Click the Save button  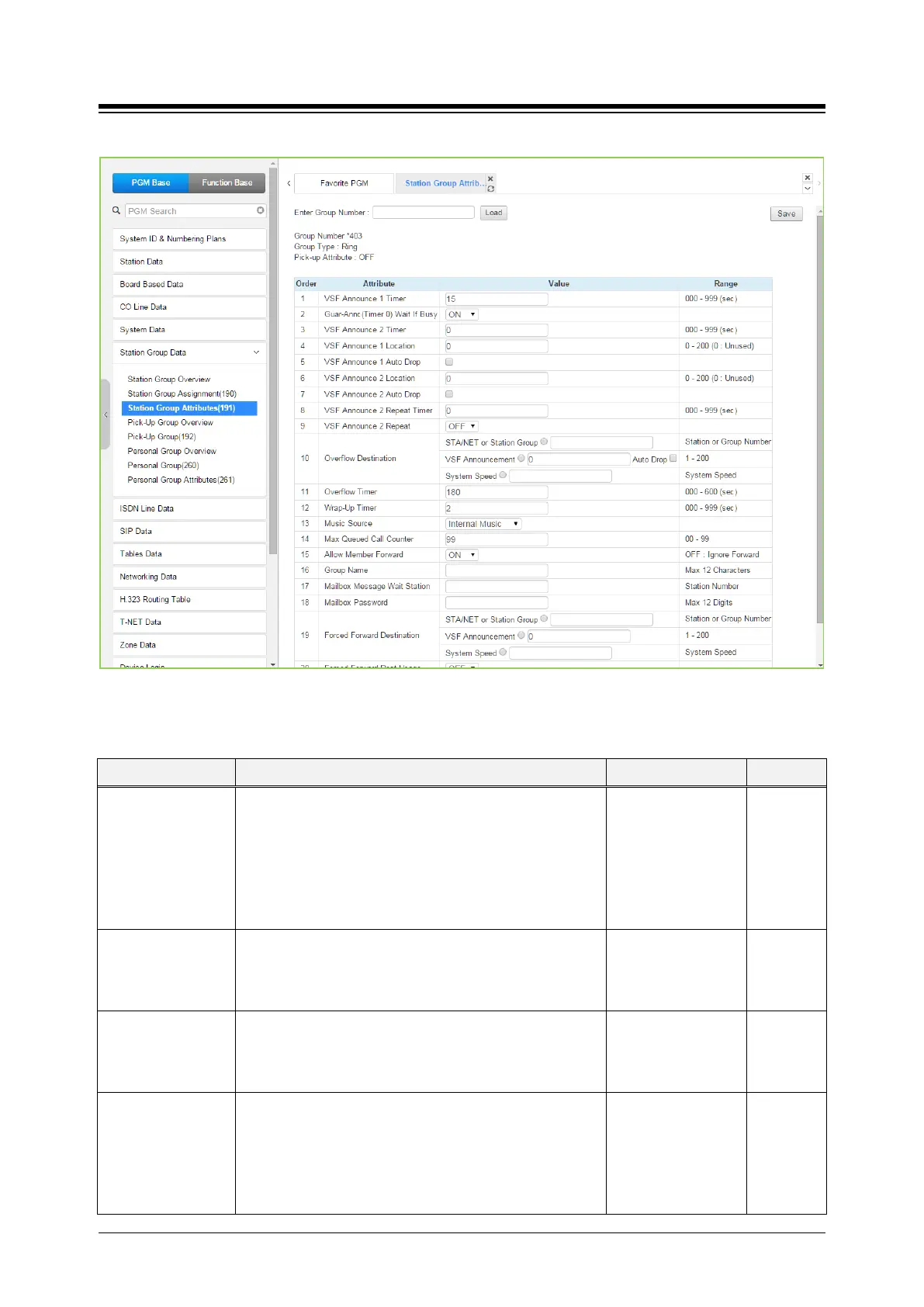786,214
